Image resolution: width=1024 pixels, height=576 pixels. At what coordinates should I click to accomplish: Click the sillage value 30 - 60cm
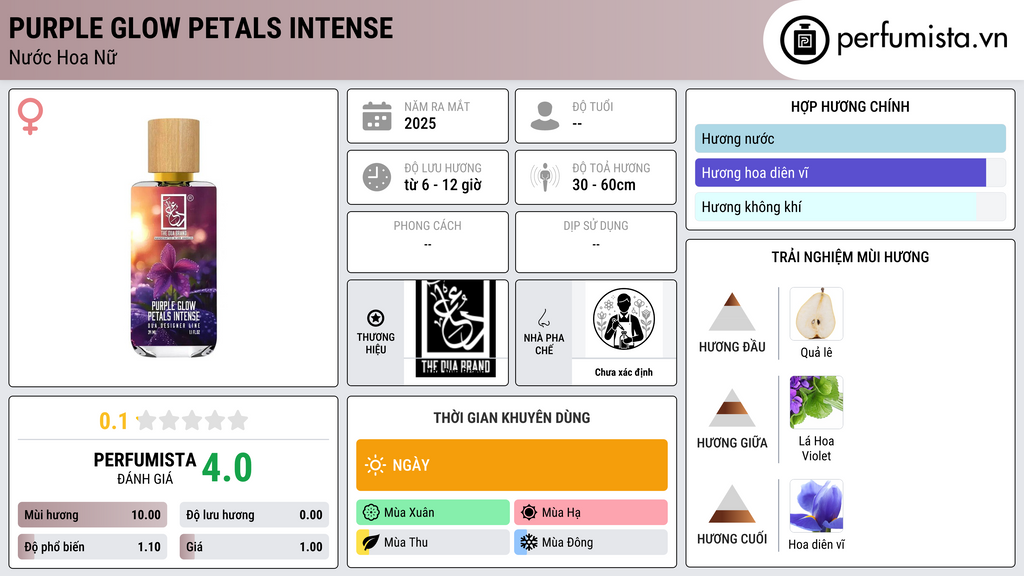click(x=604, y=185)
